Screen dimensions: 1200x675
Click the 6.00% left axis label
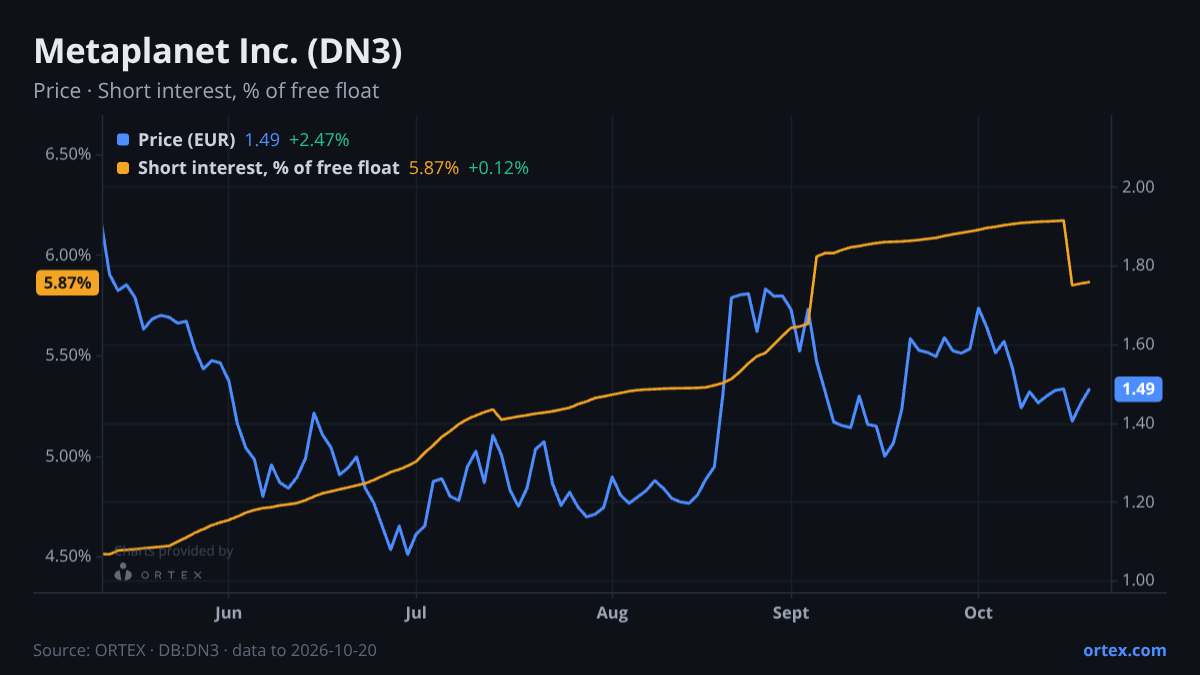[x=68, y=255]
